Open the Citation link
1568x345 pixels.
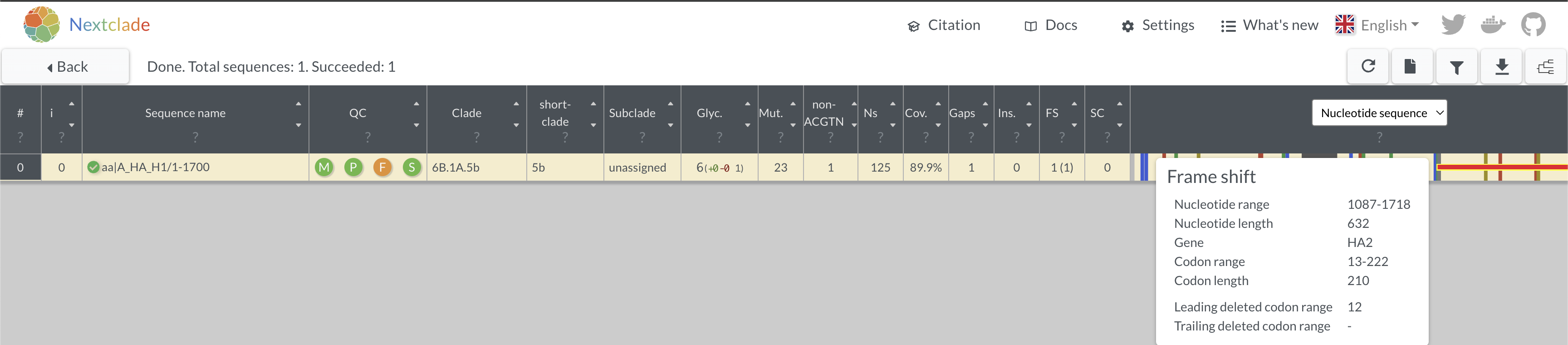(x=944, y=25)
